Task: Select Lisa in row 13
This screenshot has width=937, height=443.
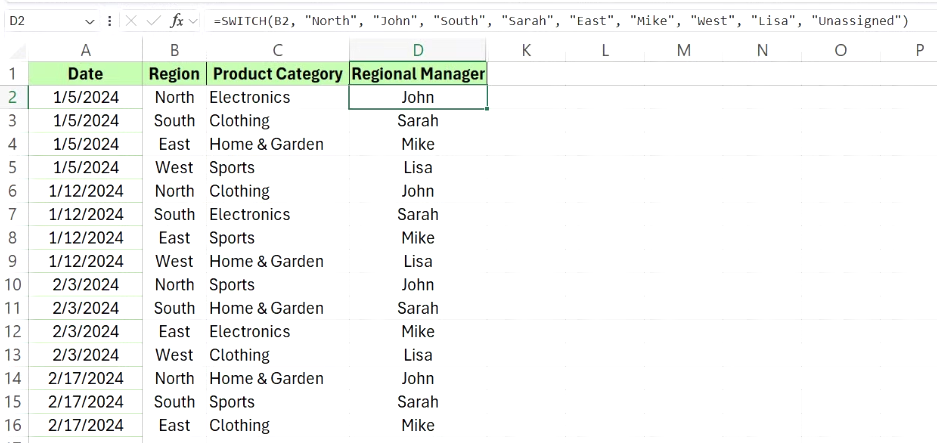Action: pos(418,355)
